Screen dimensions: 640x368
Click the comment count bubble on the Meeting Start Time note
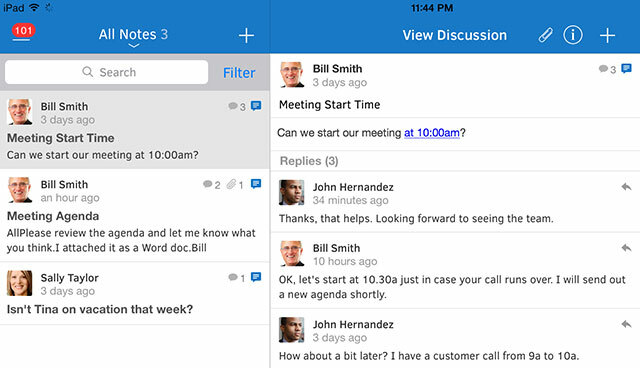237,106
